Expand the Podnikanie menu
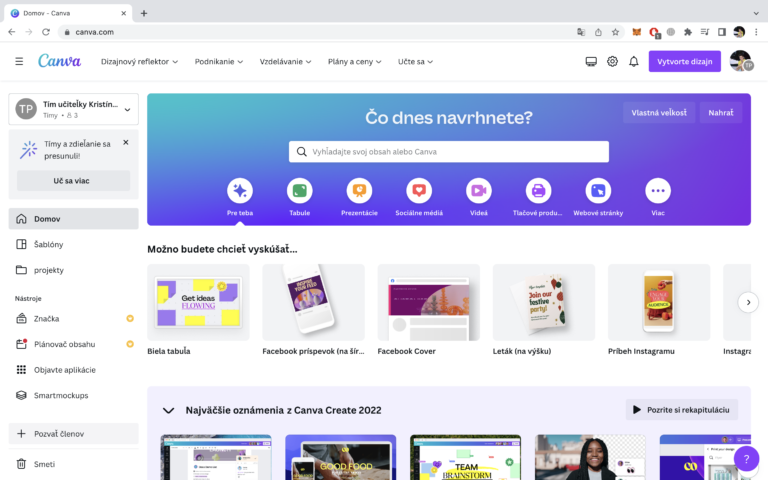768x480 pixels. pos(218,62)
